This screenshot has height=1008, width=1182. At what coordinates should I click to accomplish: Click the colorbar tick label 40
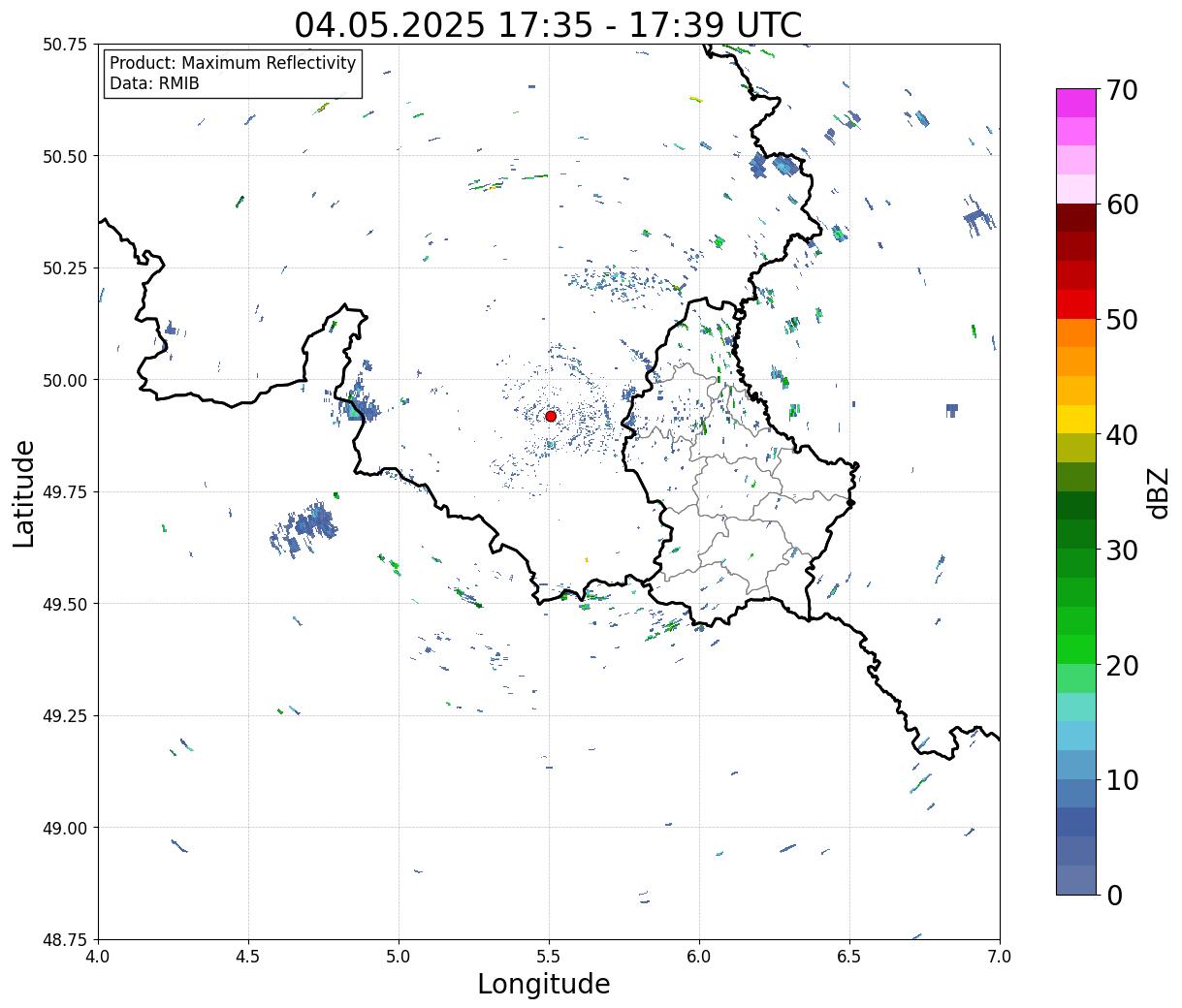1121,434
